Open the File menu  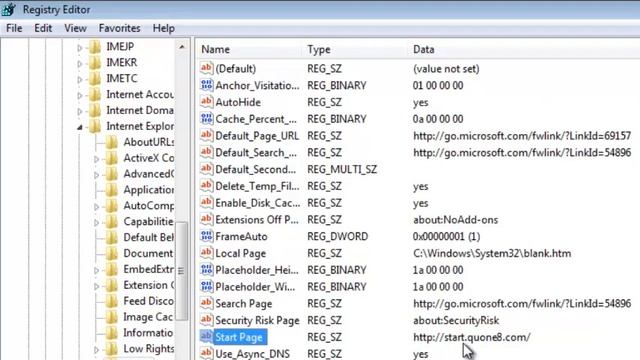point(14,28)
